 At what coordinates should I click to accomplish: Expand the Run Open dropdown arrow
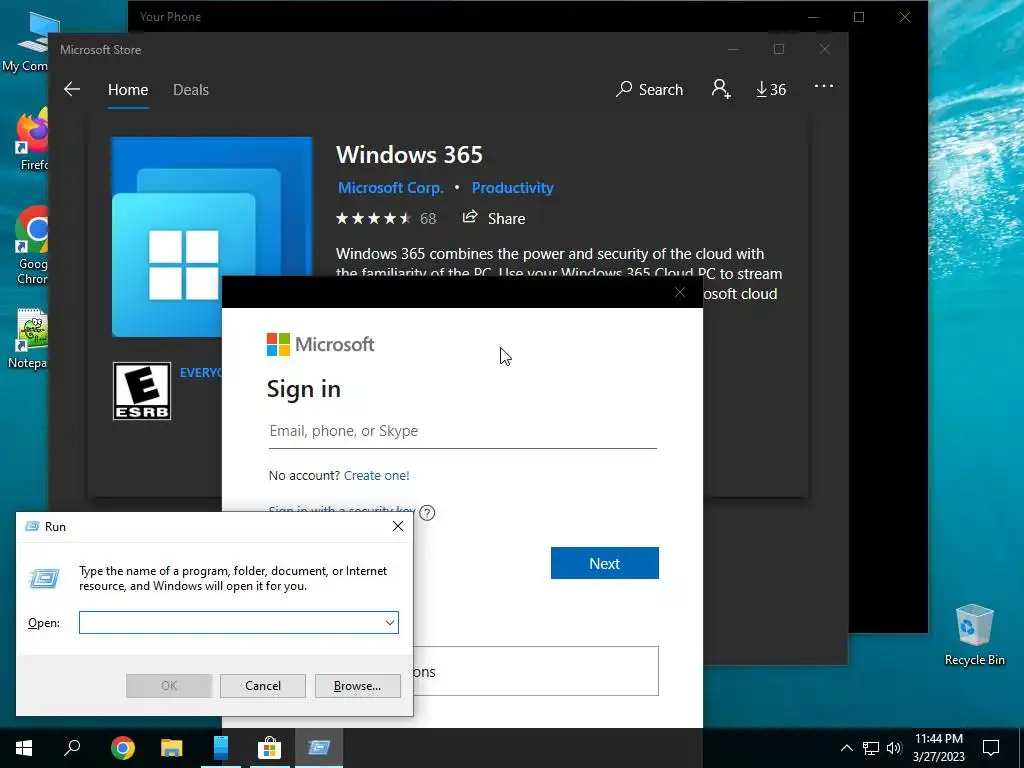[x=390, y=622]
